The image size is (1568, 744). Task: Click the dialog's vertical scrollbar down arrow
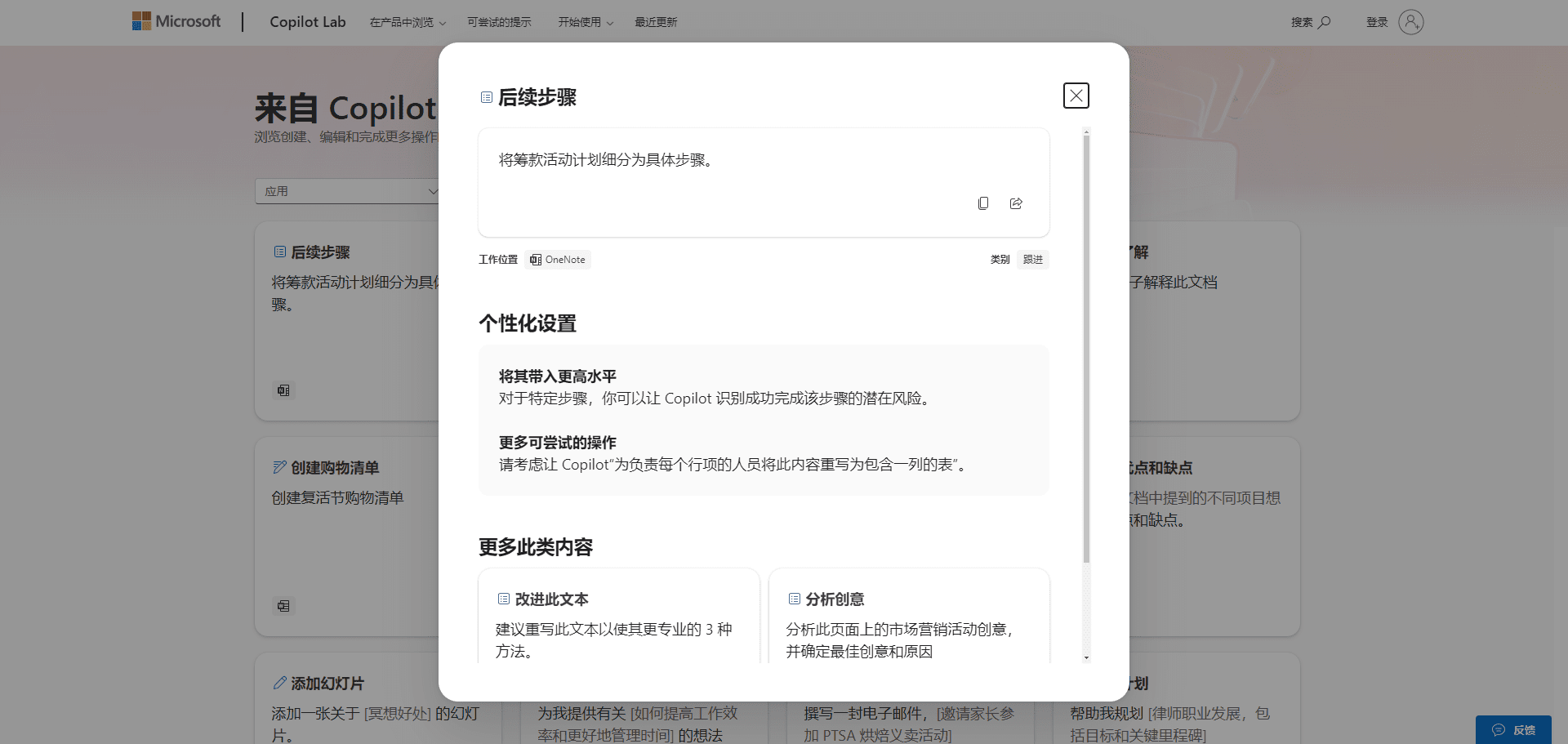pos(1086,657)
